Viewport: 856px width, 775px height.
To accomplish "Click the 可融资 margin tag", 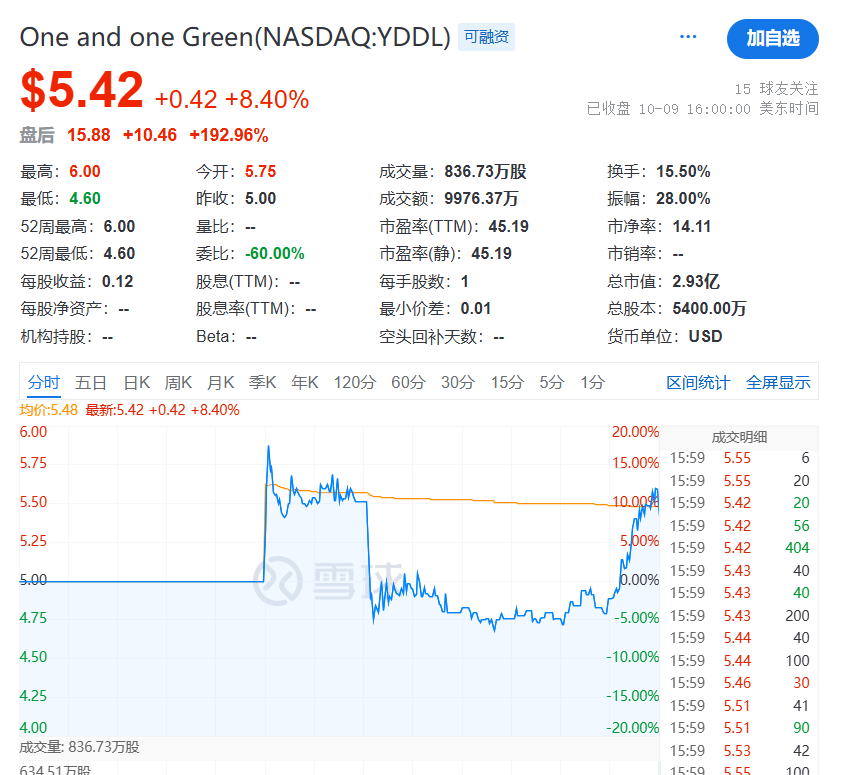I will coord(487,38).
